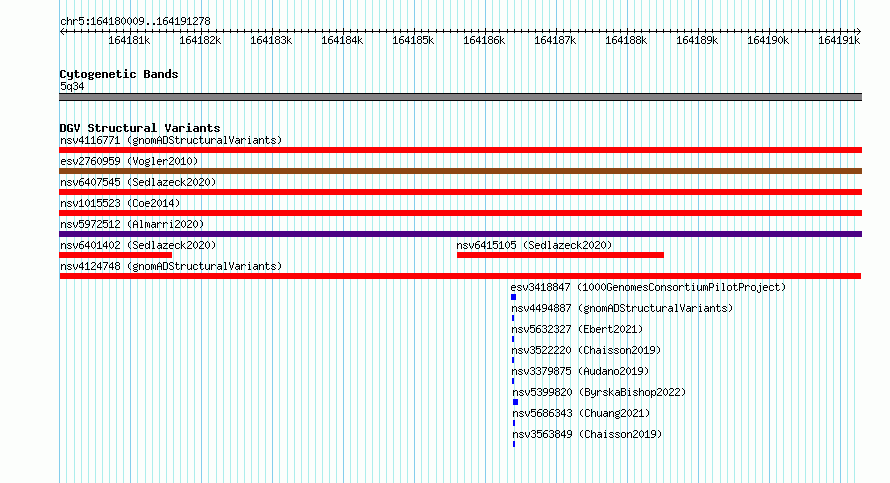The height and width of the screenshot is (483, 890).
Task: Open the nsv4124748 gnomAD variant label
Action: tap(171, 266)
